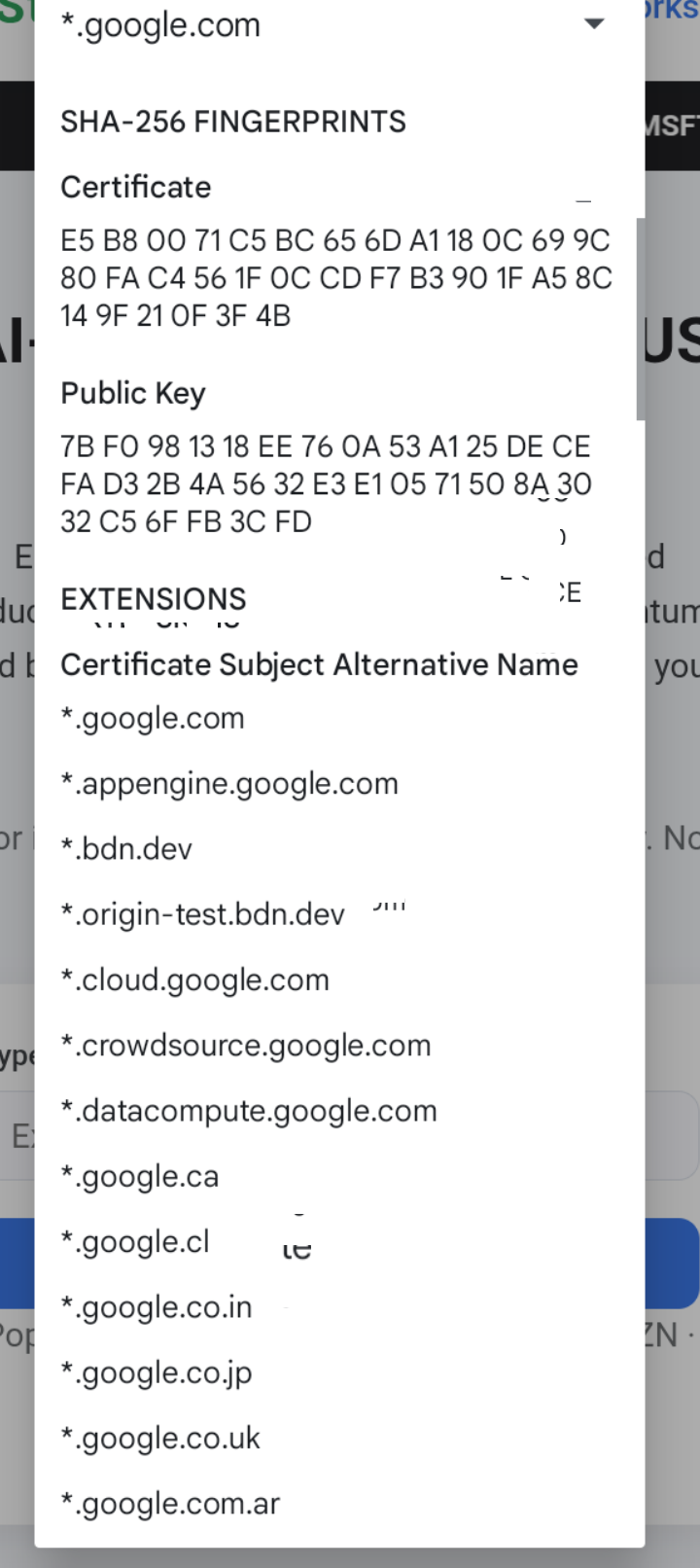Click the *.google.com certificate selector label

coord(161,25)
